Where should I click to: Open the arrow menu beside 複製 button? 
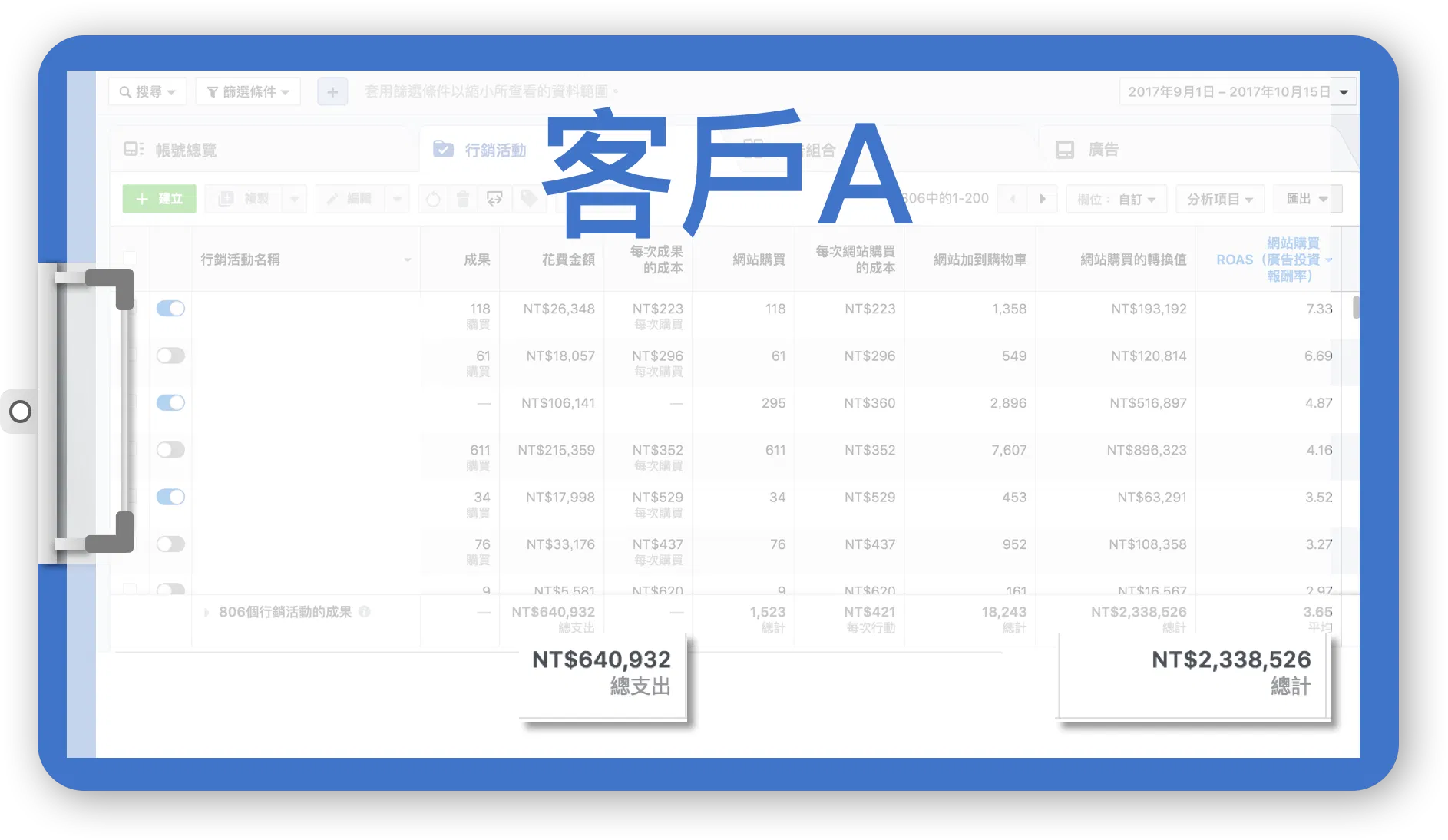(x=294, y=200)
